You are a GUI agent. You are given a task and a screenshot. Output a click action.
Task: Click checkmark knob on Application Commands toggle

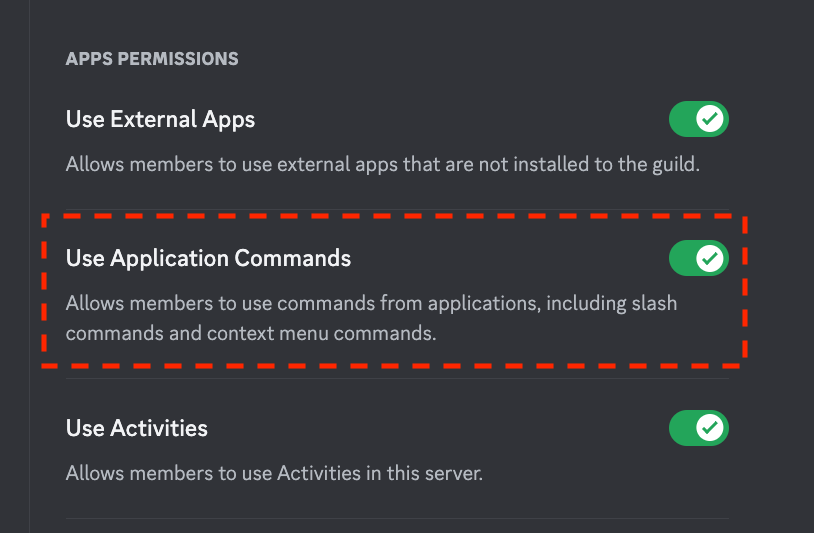710,258
